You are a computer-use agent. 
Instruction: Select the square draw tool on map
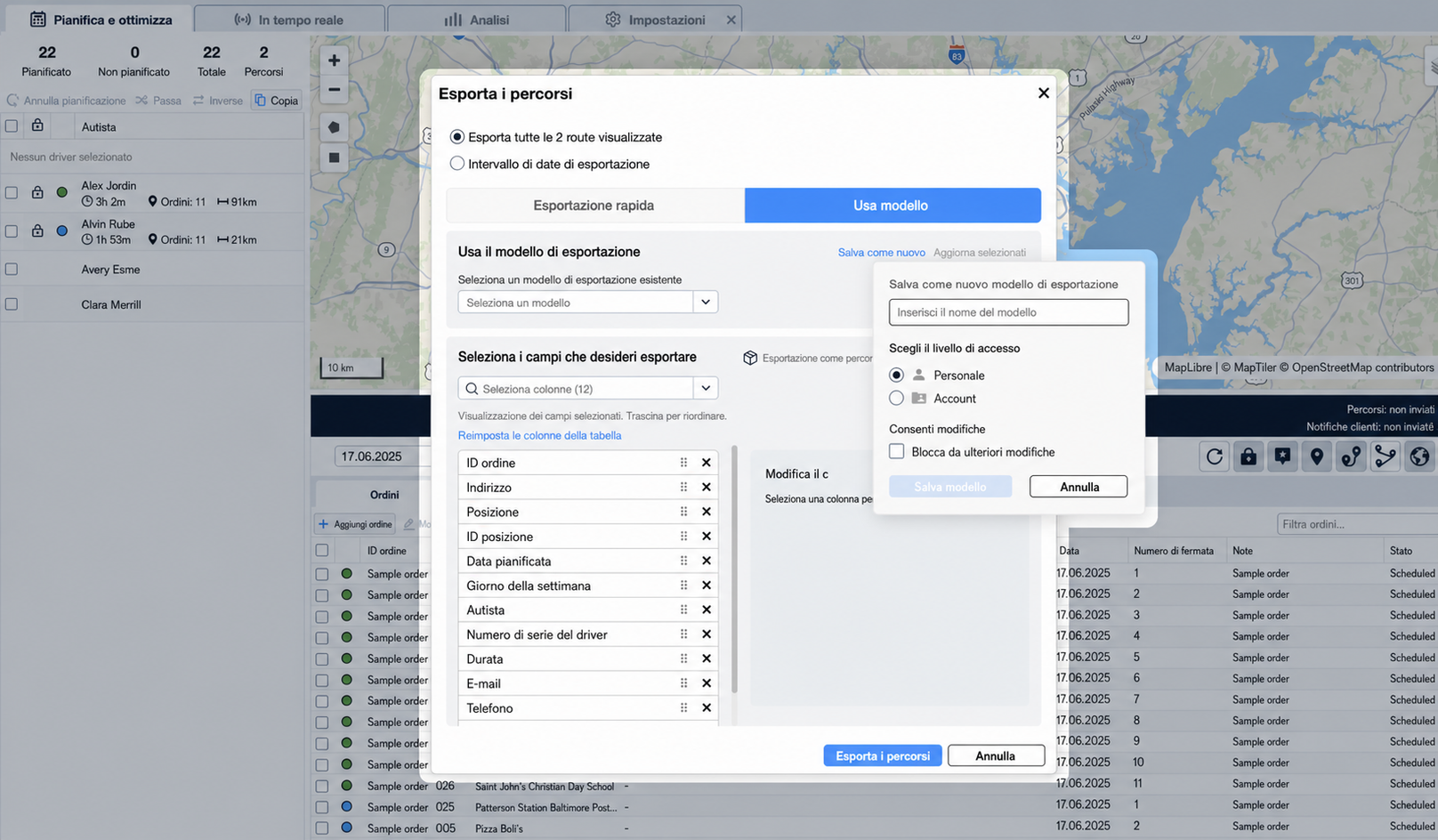pyautogui.click(x=334, y=157)
